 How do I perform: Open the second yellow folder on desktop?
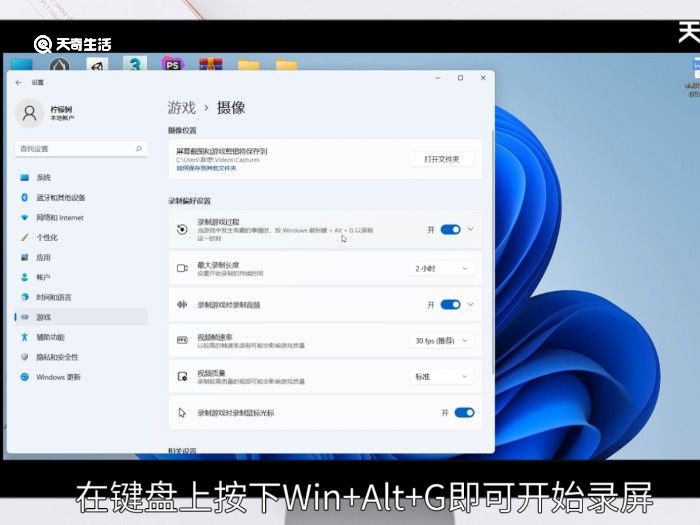click(x=286, y=65)
